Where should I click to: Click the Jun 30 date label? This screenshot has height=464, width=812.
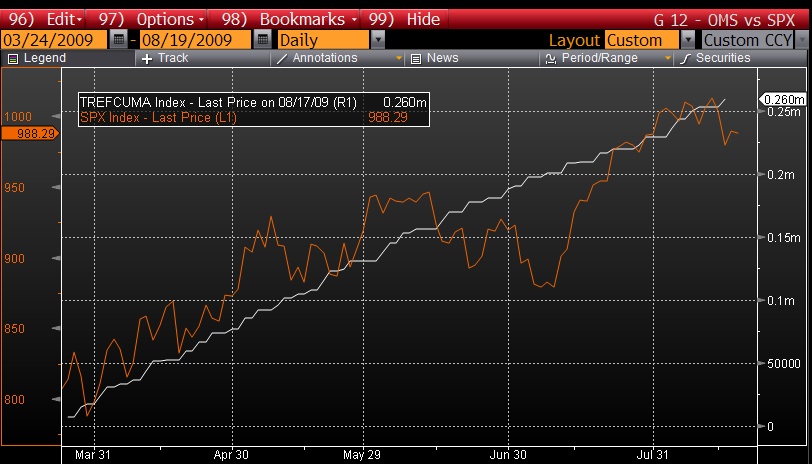(x=508, y=455)
